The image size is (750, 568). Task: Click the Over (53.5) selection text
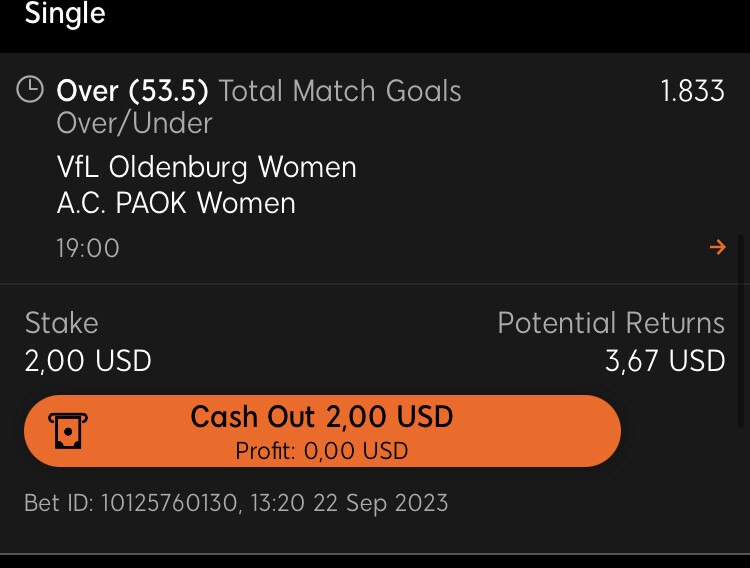click(x=132, y=90)
